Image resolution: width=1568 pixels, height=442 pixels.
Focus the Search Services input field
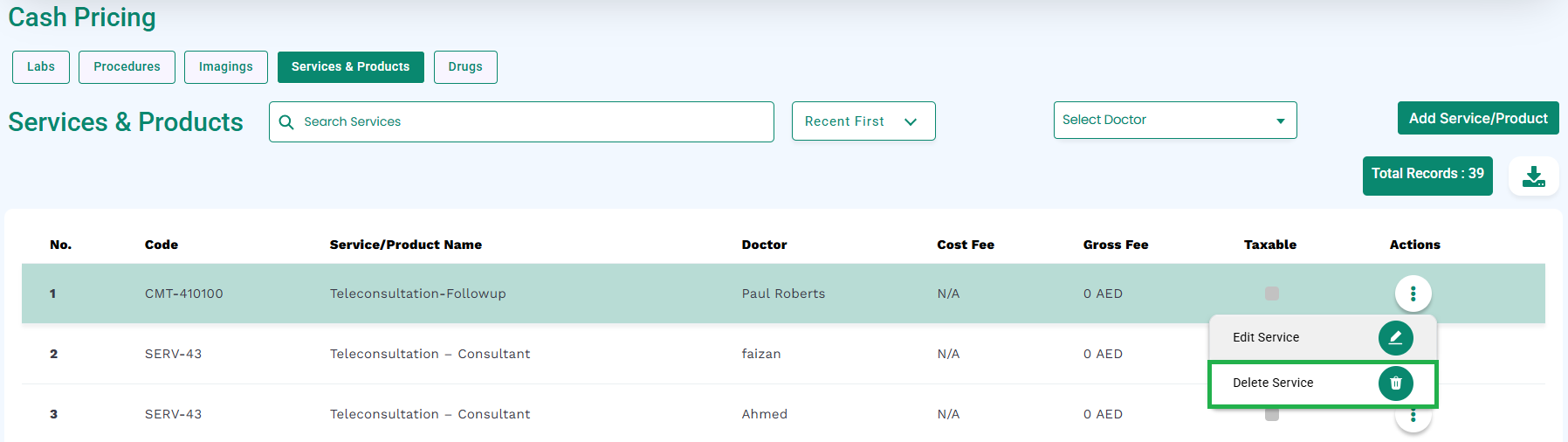tap(521, 121)
